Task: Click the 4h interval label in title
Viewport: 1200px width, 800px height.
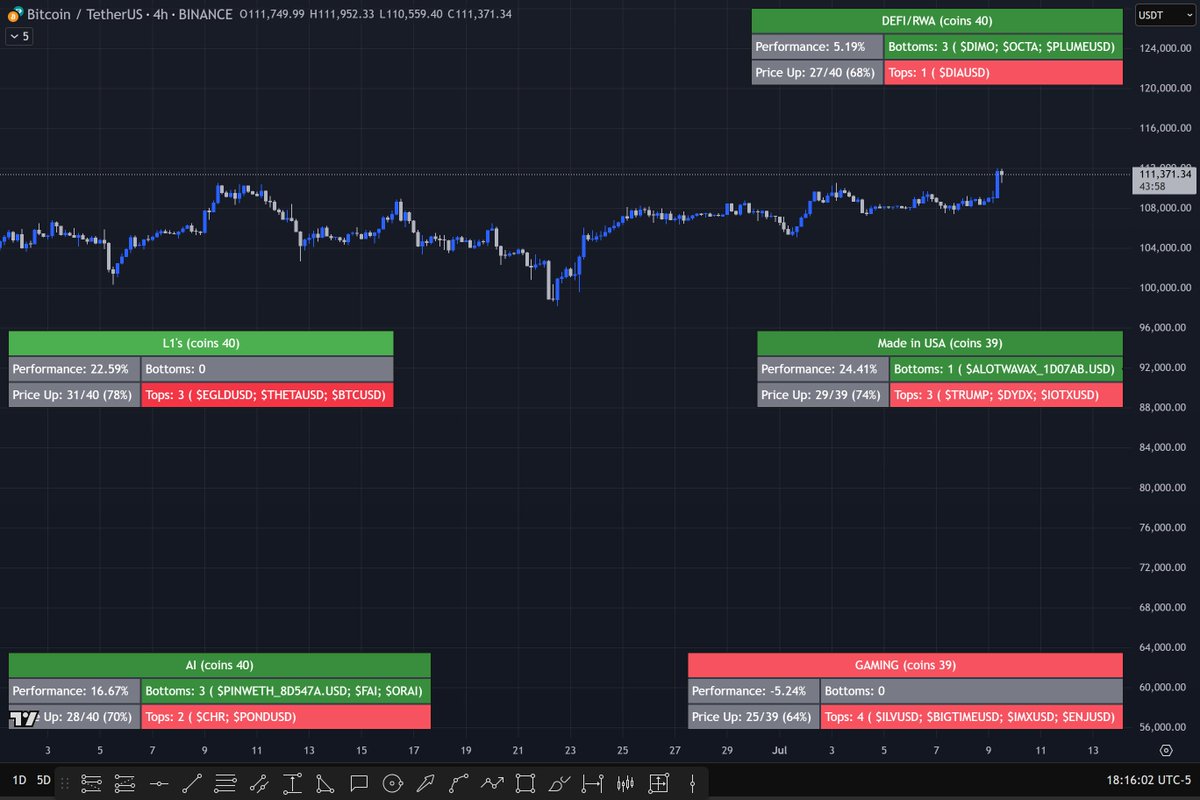Action: tap(160, 14)
